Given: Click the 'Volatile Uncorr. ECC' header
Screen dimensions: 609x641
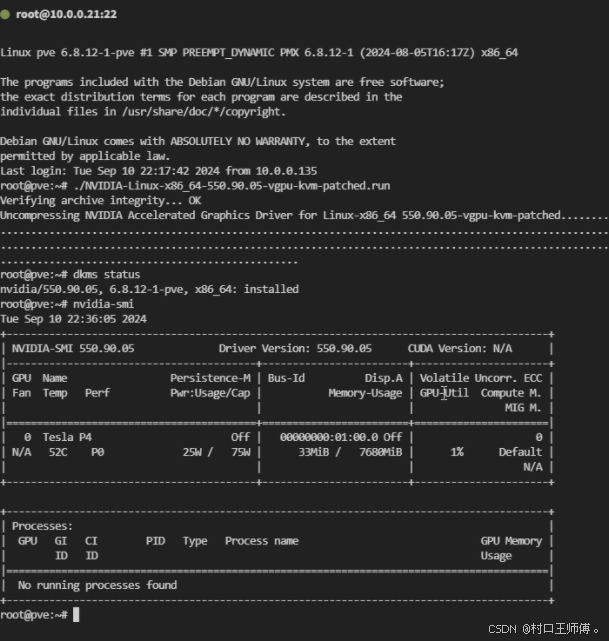Looking at the screenshot, I should click(481, 378).
